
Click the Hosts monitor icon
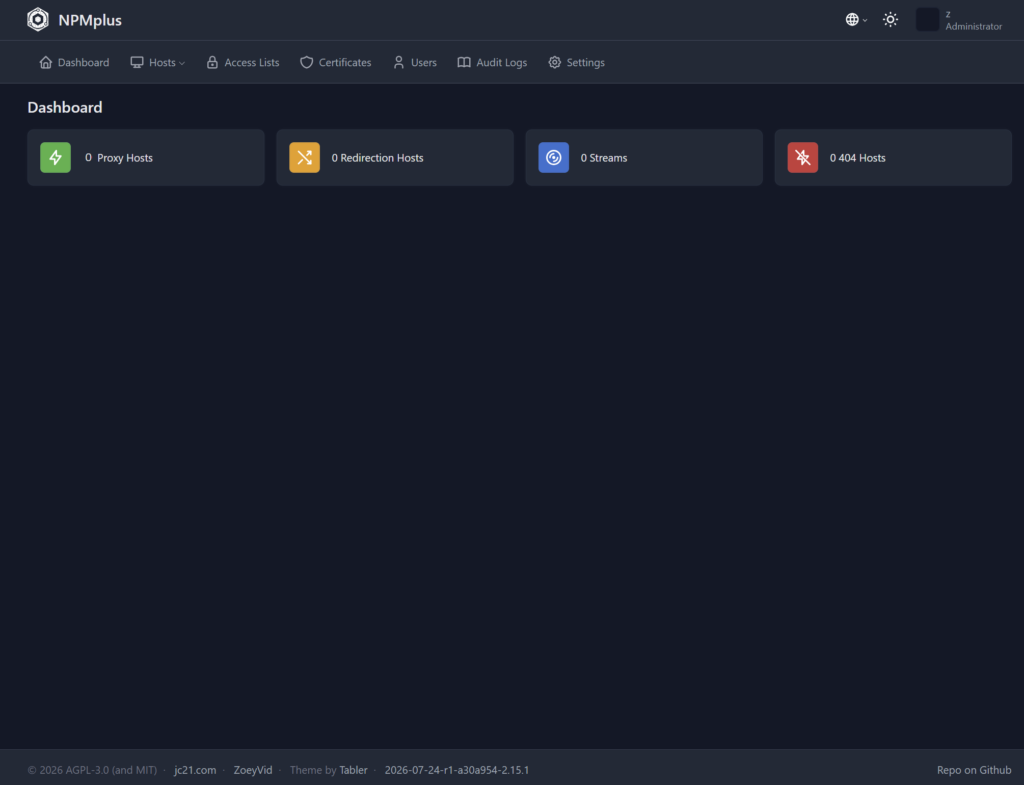136,62
